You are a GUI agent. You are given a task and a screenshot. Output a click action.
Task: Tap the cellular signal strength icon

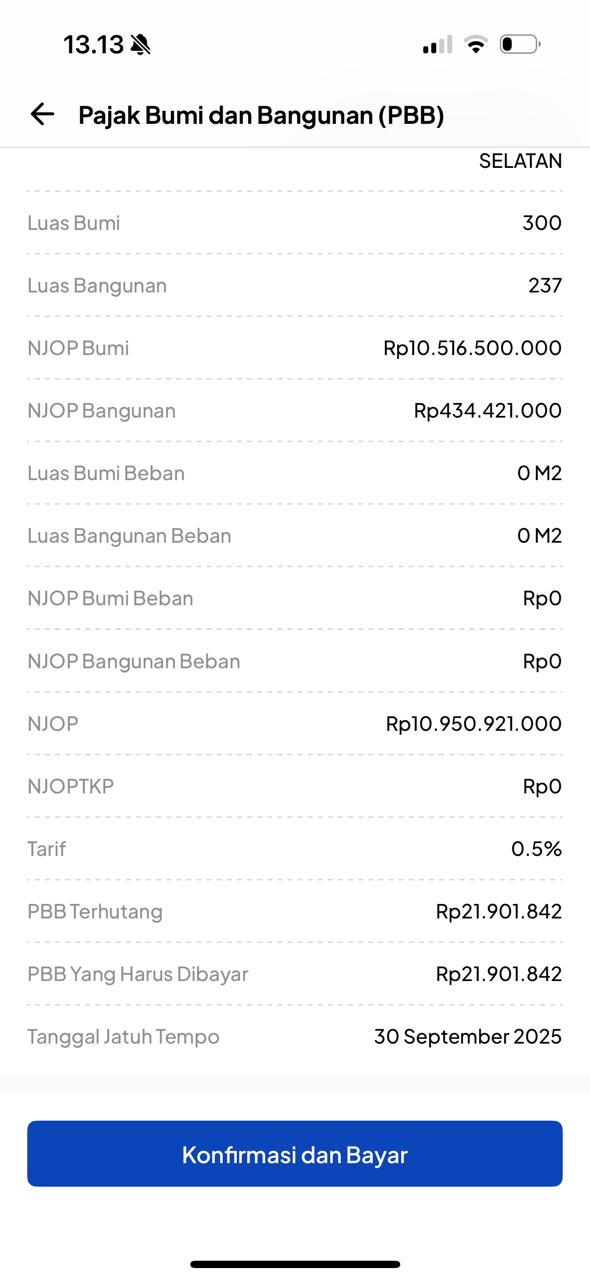coord(436,44)
